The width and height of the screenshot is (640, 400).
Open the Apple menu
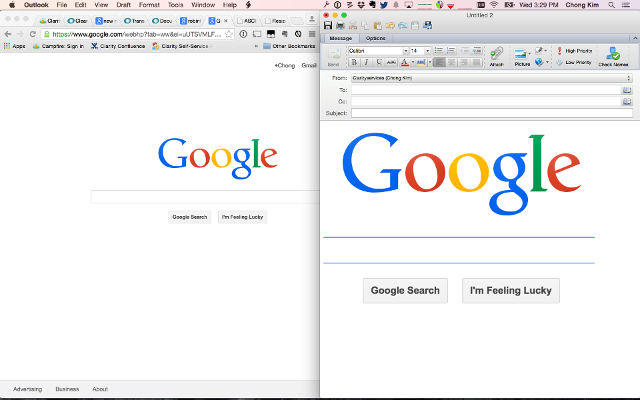click(12, 5)
